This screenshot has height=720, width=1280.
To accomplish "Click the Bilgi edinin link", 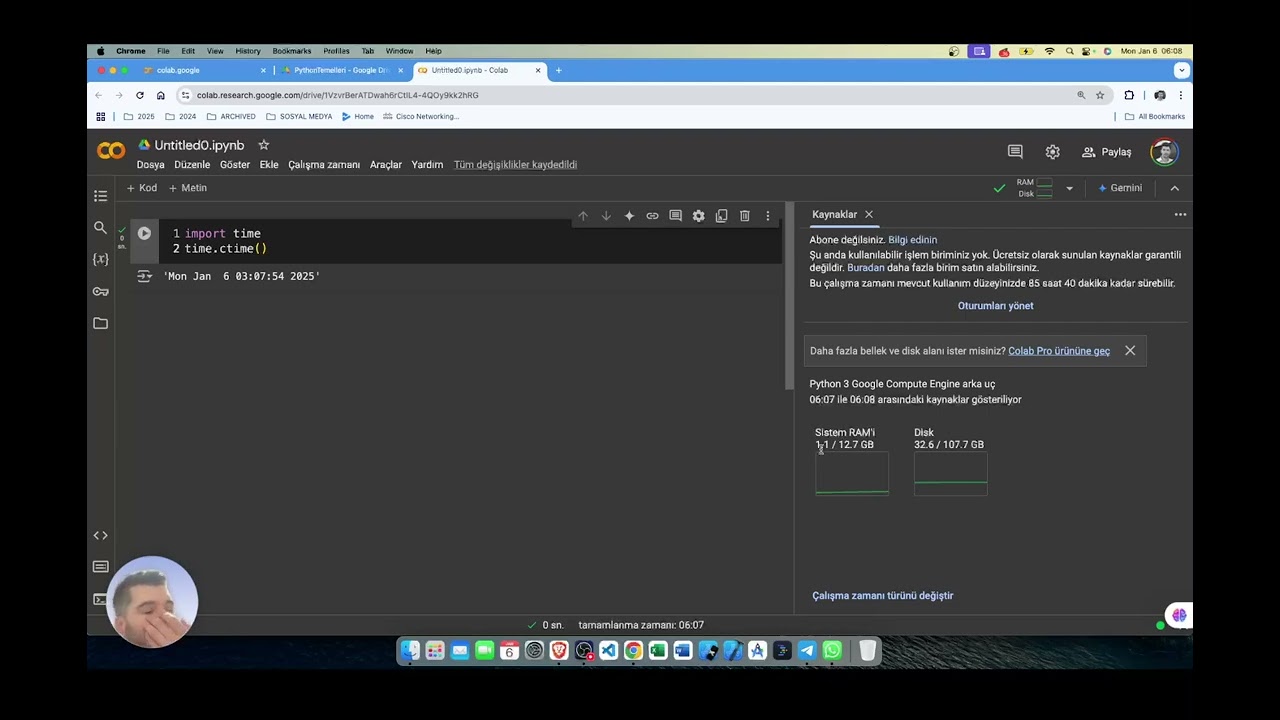I will 913,240.
